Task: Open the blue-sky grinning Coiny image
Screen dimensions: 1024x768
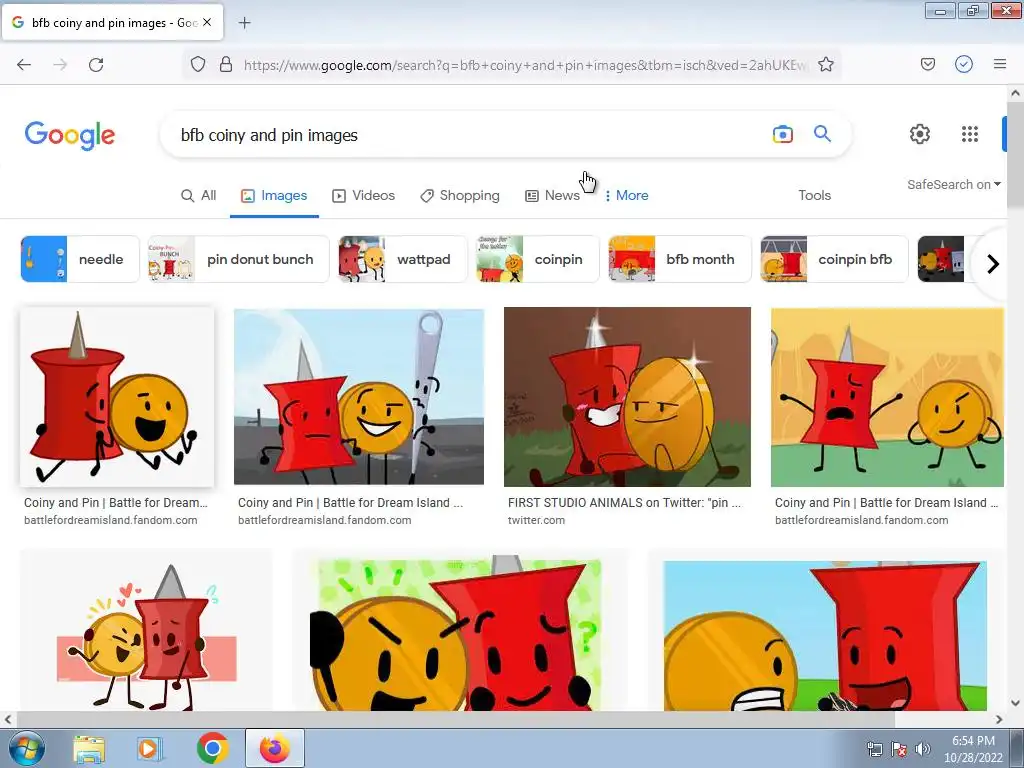Action: pos(825,635)
